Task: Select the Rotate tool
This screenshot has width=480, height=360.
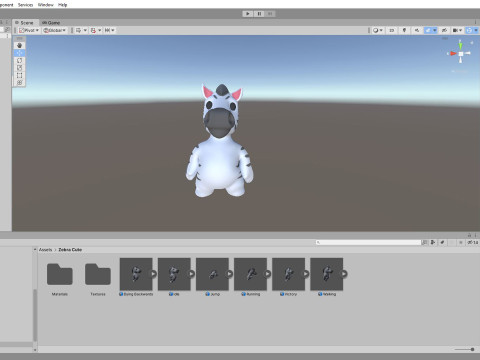Action: click(x=19, y=60)
